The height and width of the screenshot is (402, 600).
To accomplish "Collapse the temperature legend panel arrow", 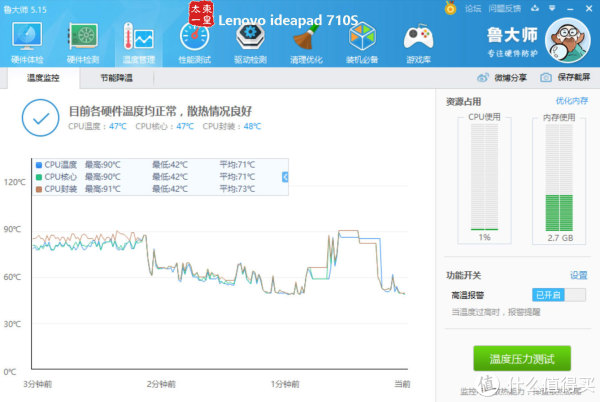I will tap(285, 177).
